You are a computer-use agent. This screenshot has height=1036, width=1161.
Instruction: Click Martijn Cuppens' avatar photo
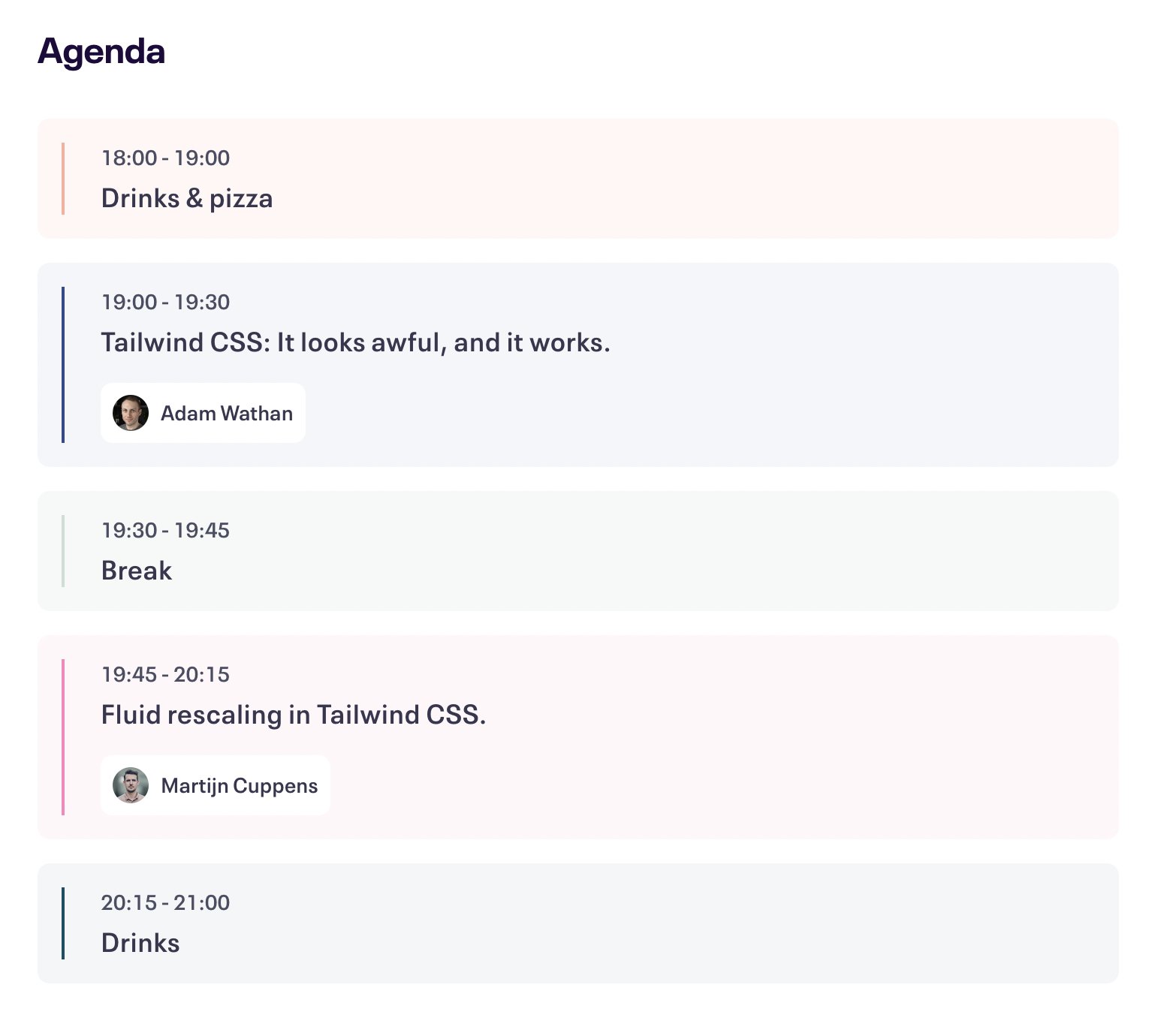click(131, 785)
